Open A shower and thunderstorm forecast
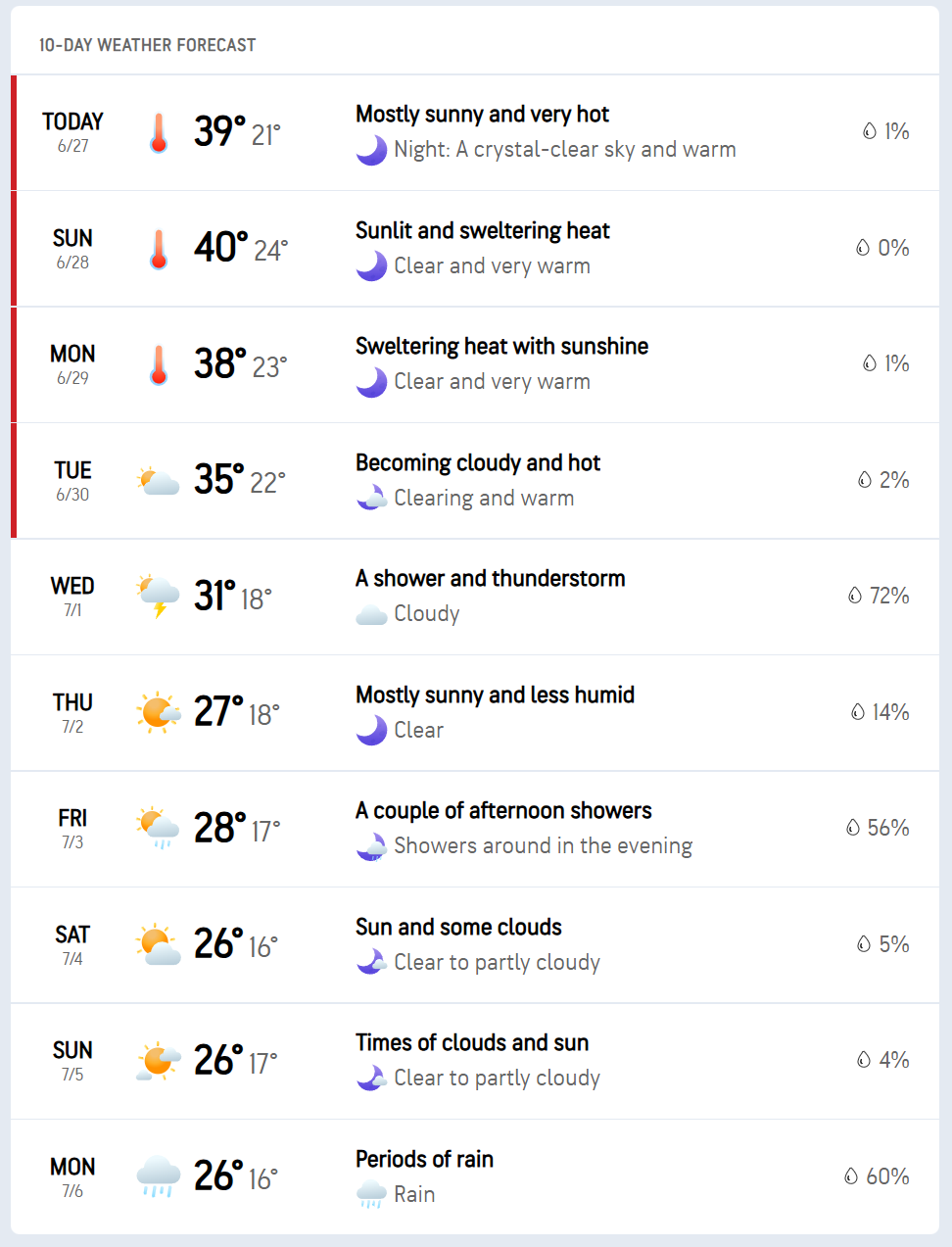952x1247 pixels. (490, 579)
